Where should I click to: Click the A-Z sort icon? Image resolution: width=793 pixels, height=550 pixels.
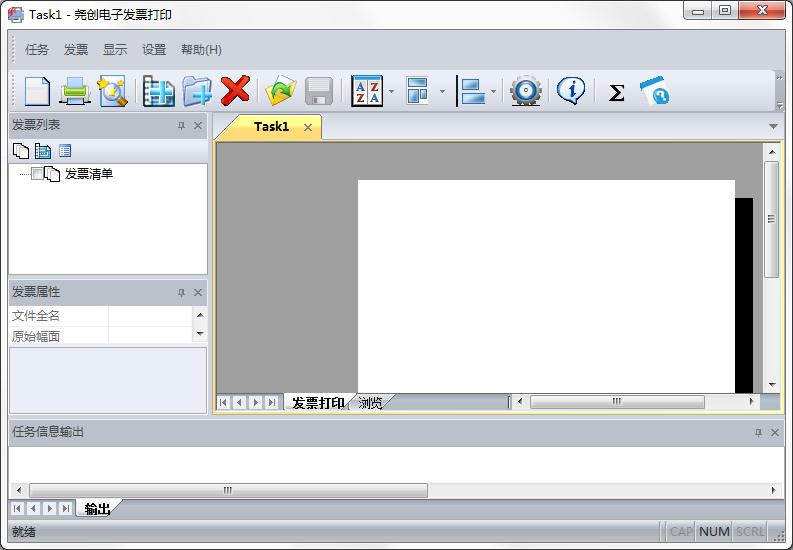pyautogui.click(x=367, y=92)
